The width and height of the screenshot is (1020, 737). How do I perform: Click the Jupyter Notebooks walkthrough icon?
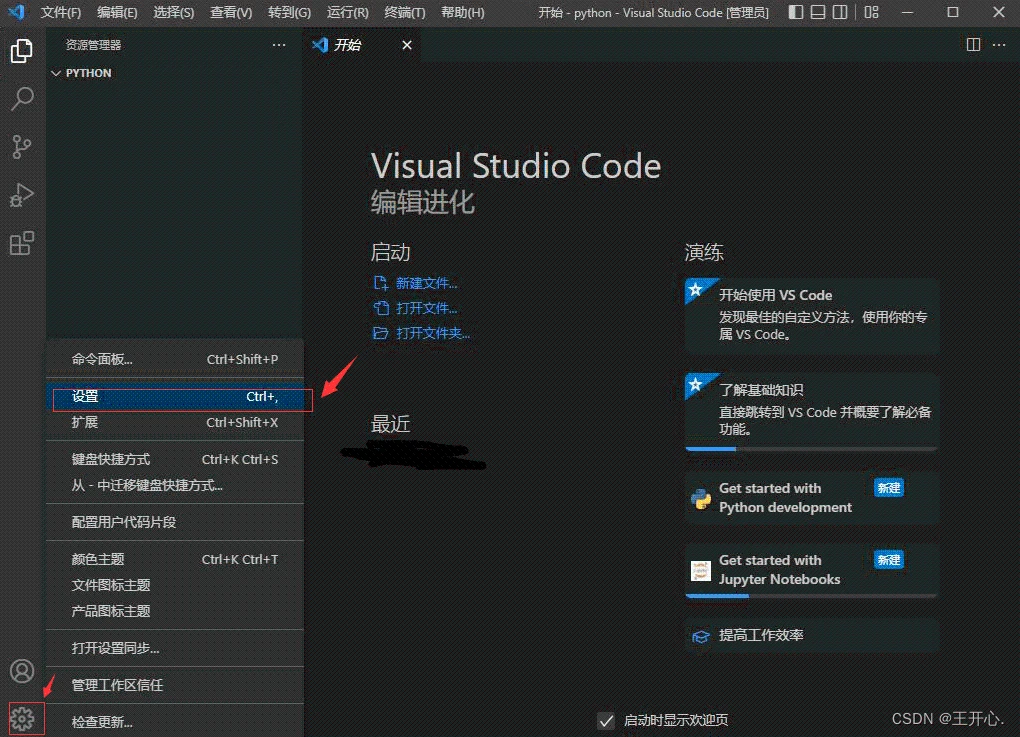[701, 571]
